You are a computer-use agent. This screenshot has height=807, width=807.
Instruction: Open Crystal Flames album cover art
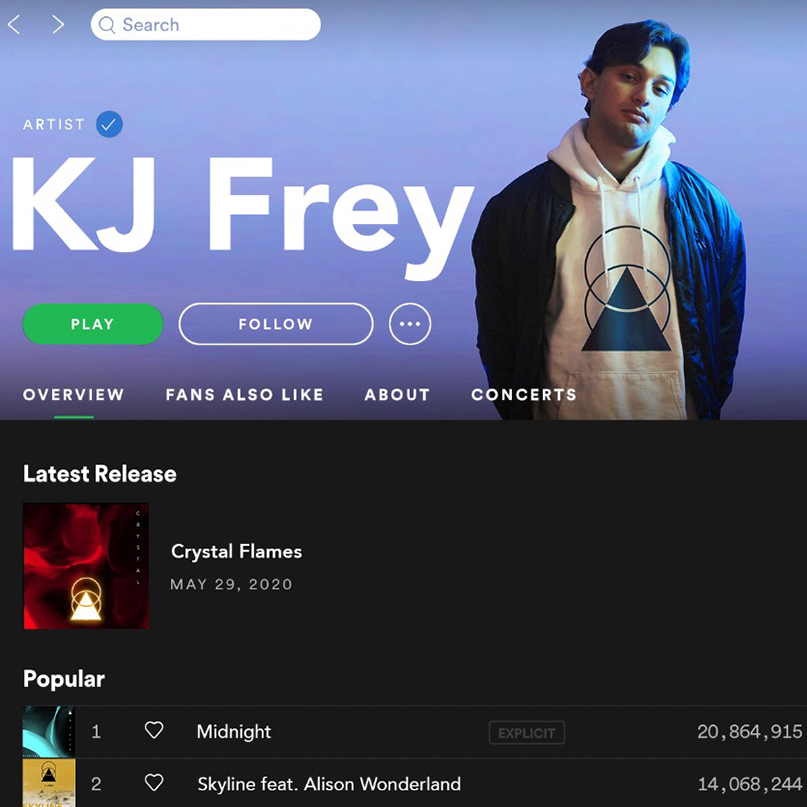coord(86,566)
